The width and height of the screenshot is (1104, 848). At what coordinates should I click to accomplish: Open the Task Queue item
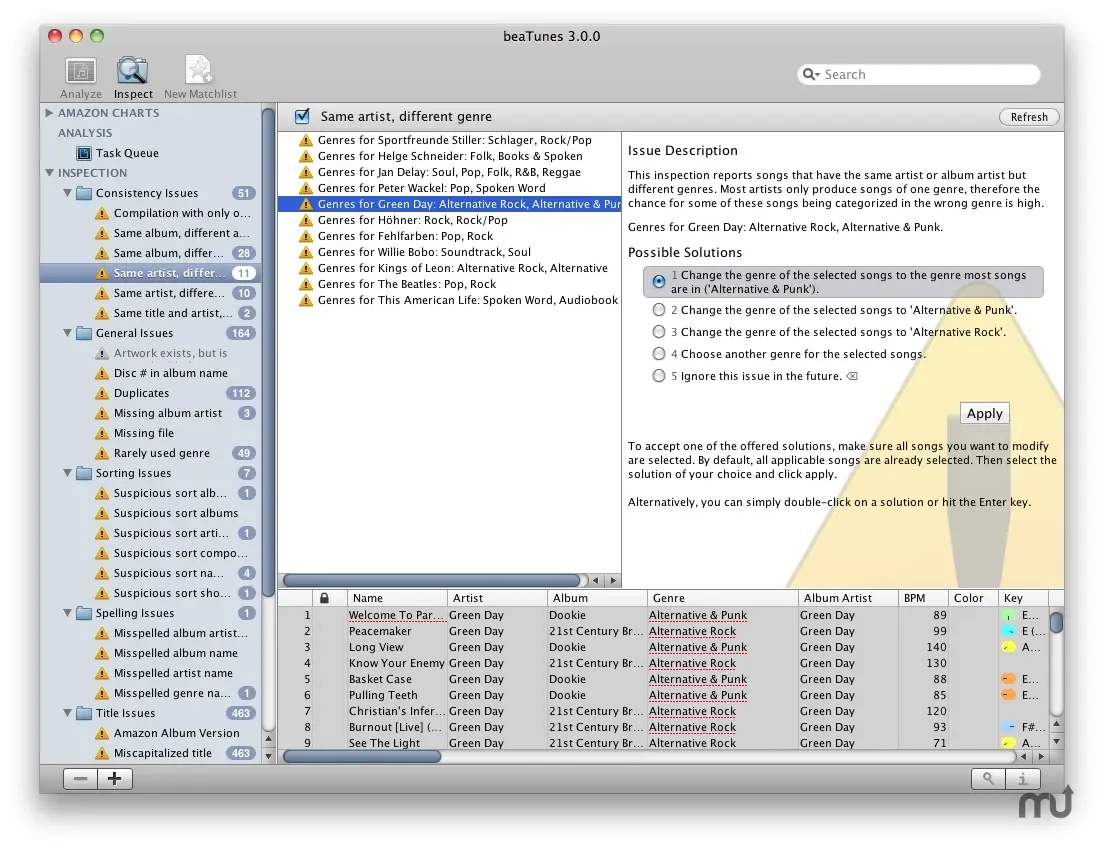click(127, 153)
